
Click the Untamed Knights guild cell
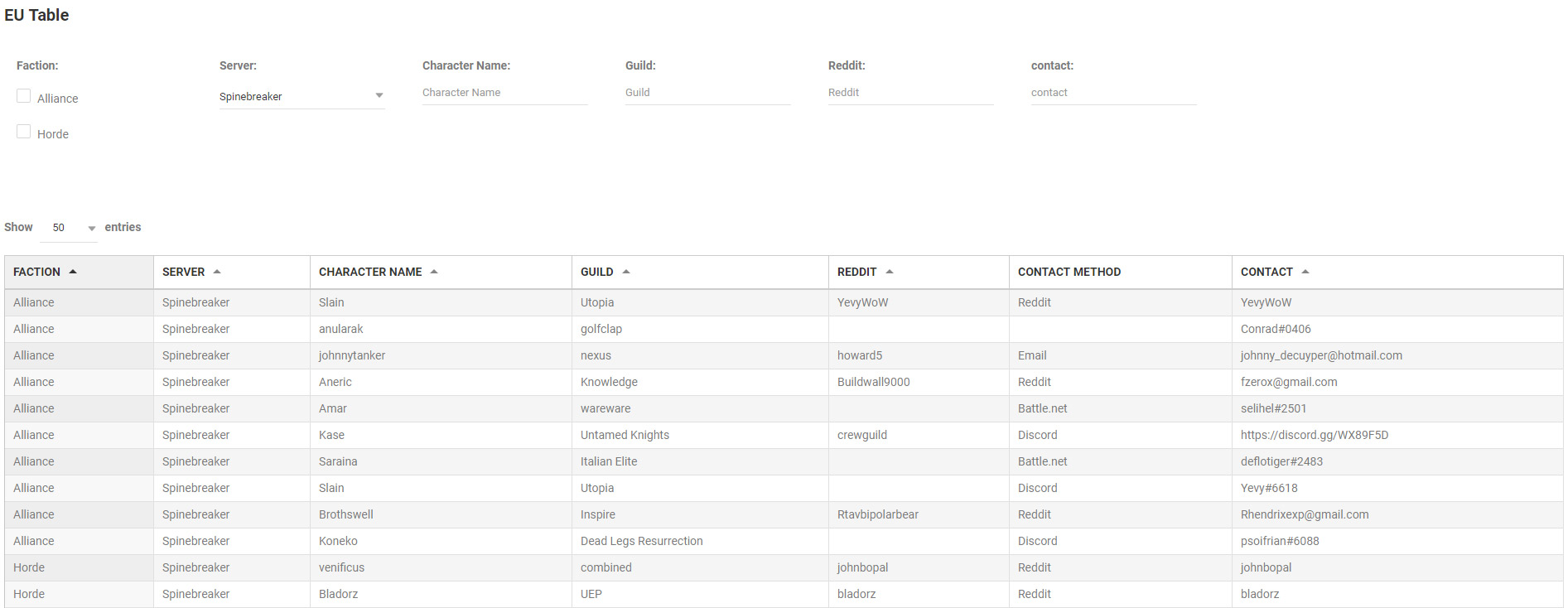click(625, 435)
